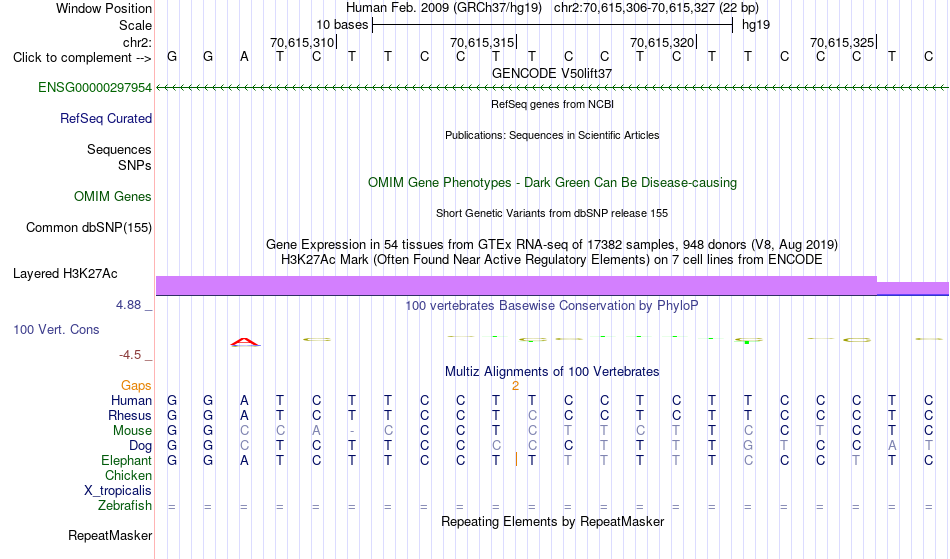Click the dash gap in Mouse alignment row
Image resolution: width=950 pixels, height=559 pixels.
click(x=352, y=431)
